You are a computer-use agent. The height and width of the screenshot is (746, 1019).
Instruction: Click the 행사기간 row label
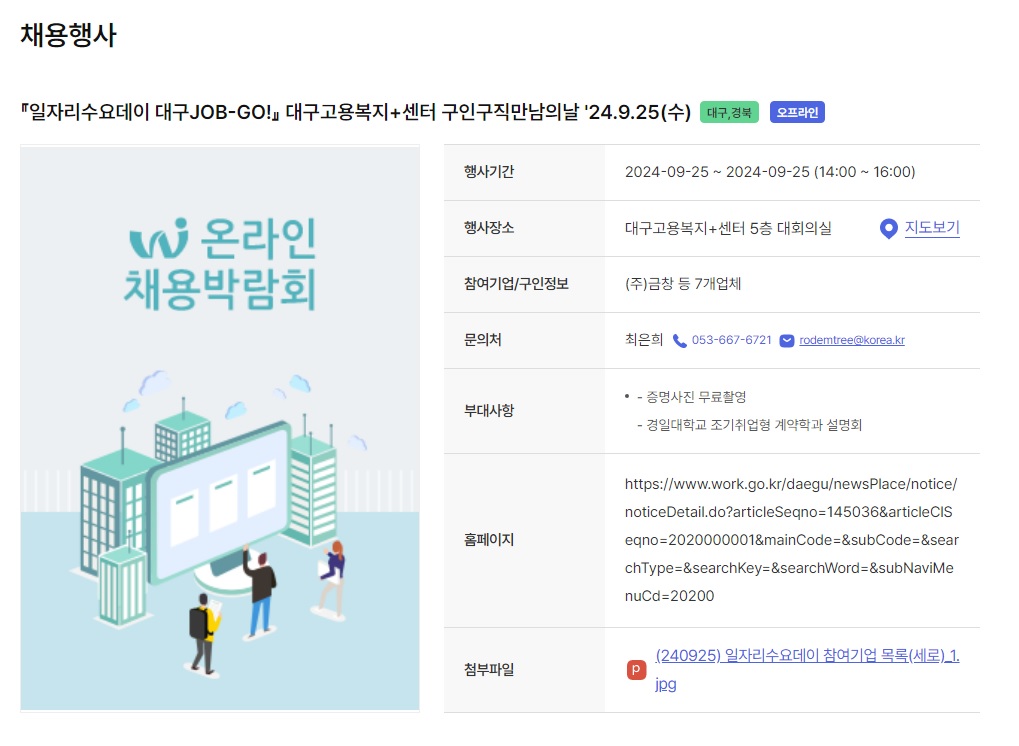[489, 172]
